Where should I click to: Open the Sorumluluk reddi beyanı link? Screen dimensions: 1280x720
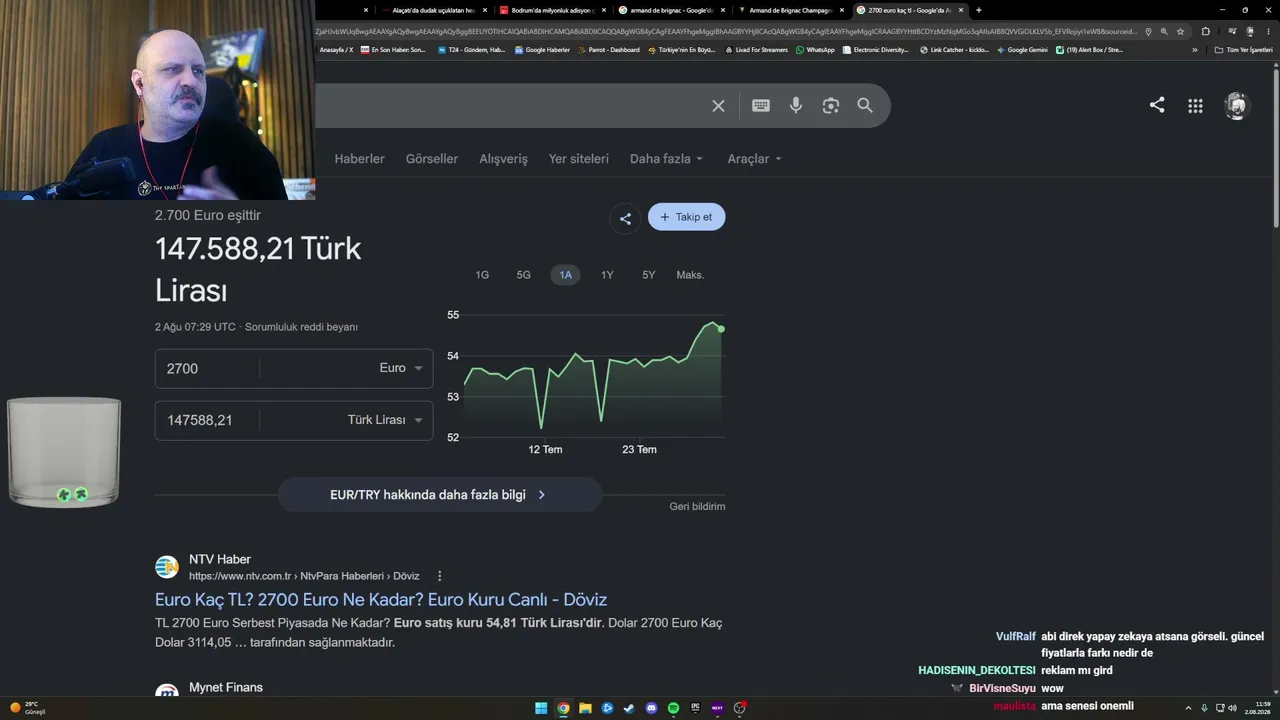point(301,327)
